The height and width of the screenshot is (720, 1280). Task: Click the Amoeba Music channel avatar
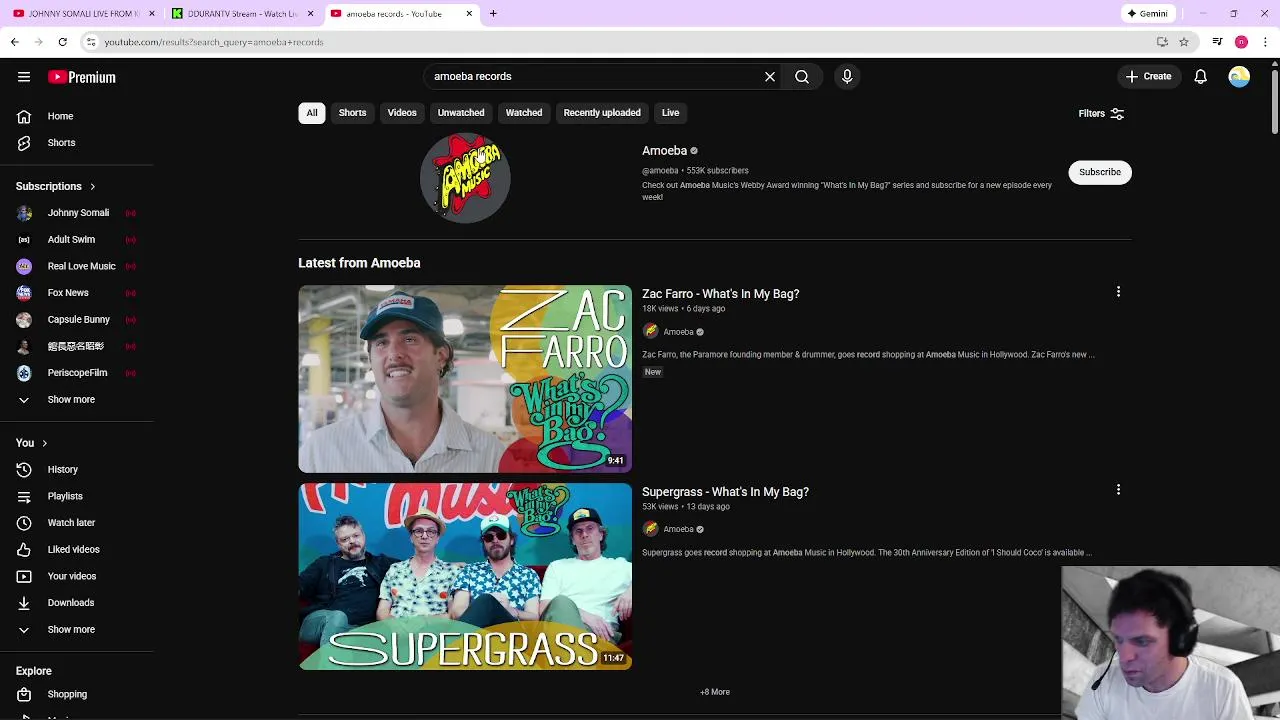pos(465,177)
